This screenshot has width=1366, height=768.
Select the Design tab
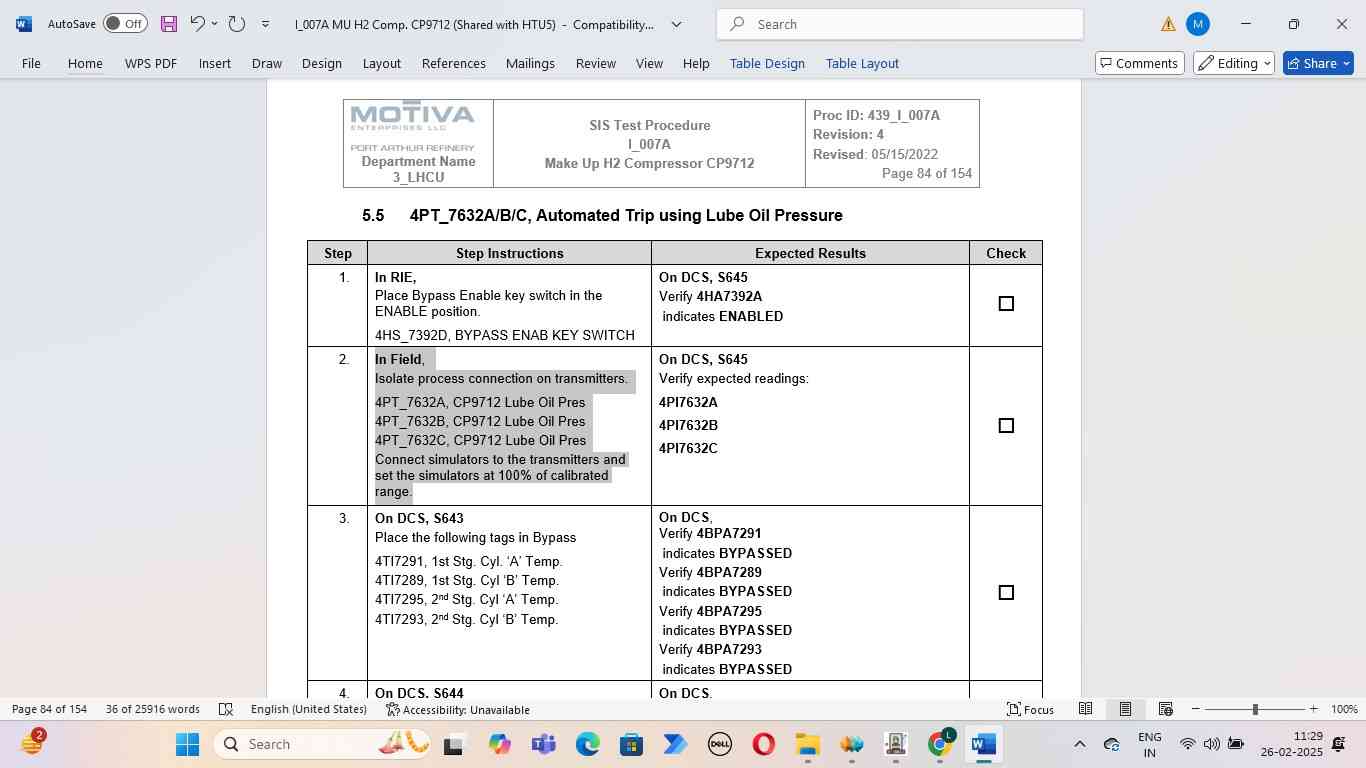tap(322, 63)
